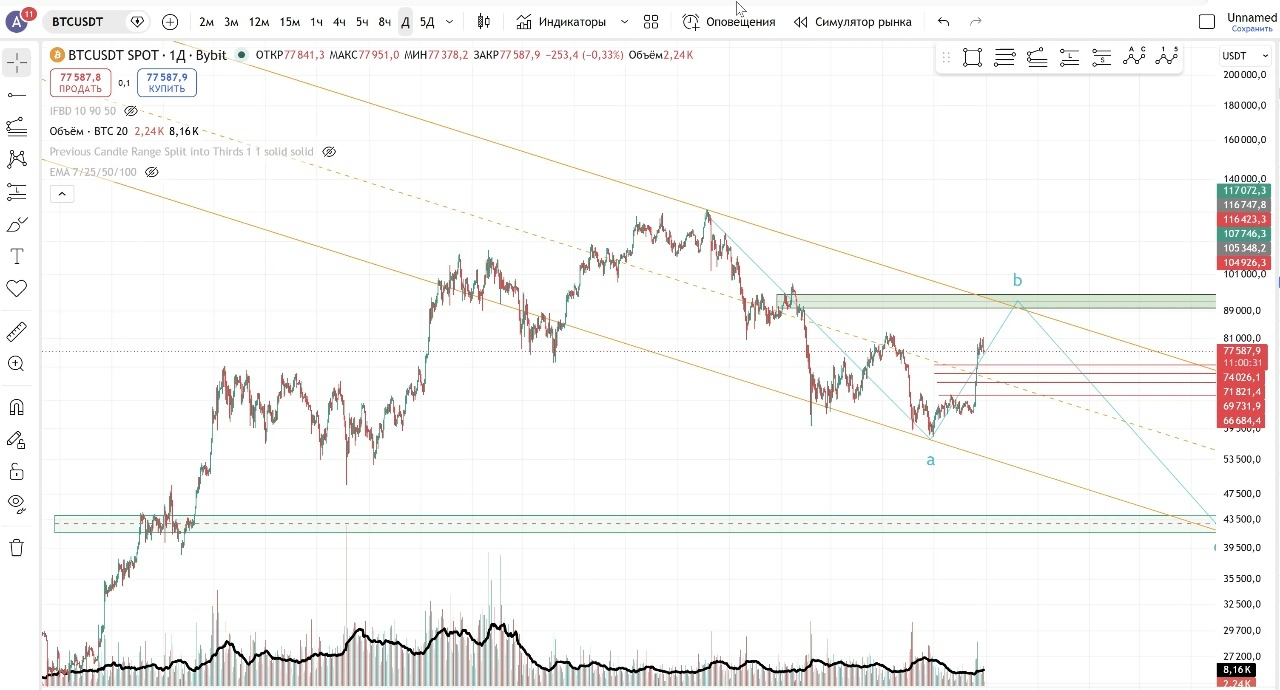Viewport: 1280px width, 690px height.
Task: Start the Симулятор рынка replay
Action: (852, 21)
